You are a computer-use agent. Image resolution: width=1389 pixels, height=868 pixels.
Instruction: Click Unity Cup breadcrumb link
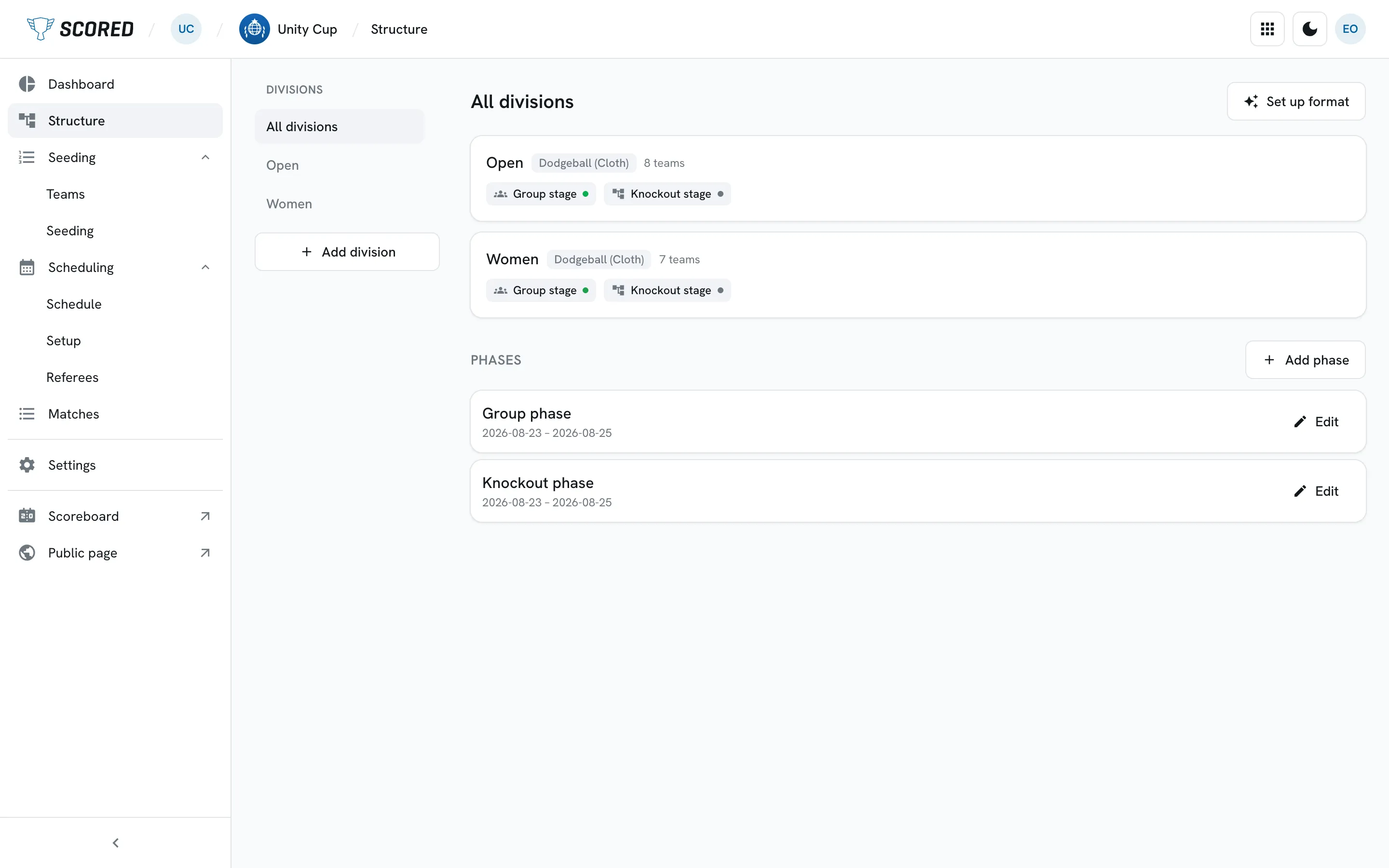pyautogui.click(x=307, y=29)
